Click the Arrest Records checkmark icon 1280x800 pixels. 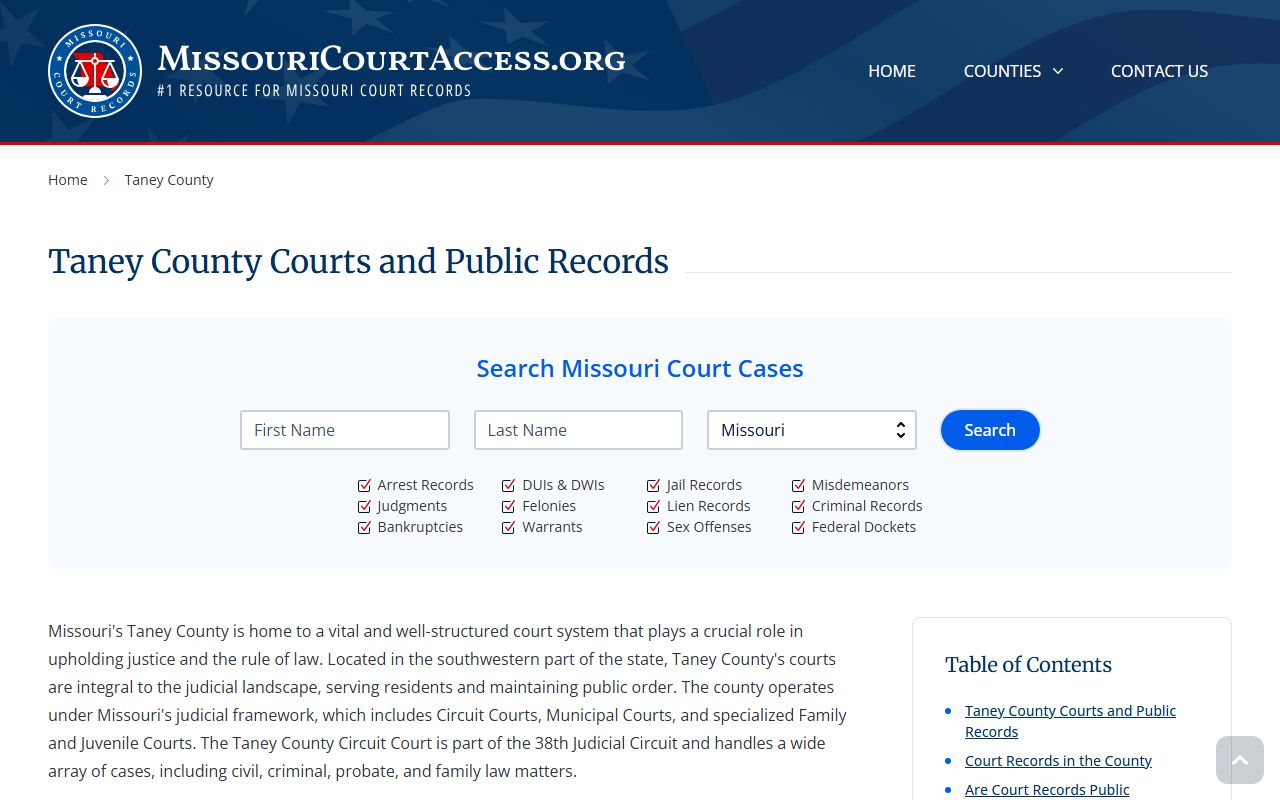coord(365,485)
